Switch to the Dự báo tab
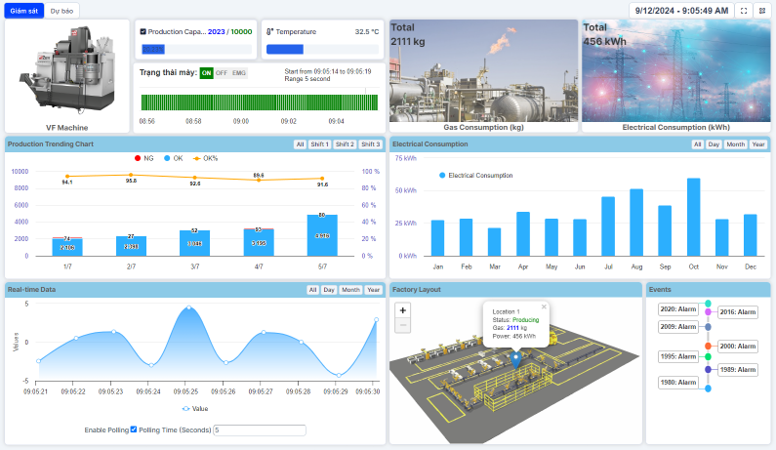 [61, 10]
